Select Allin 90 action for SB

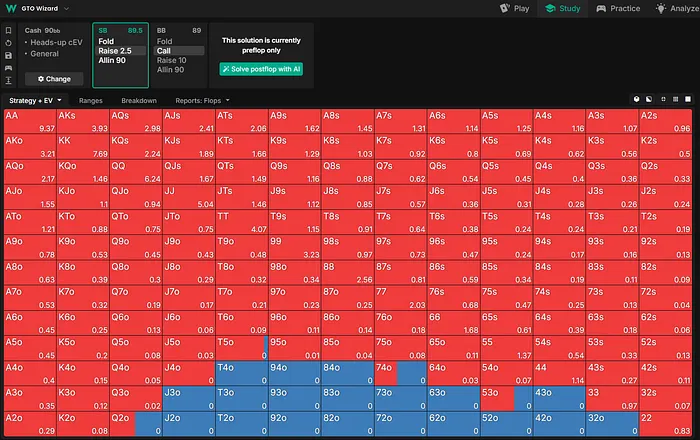(112, 59)
